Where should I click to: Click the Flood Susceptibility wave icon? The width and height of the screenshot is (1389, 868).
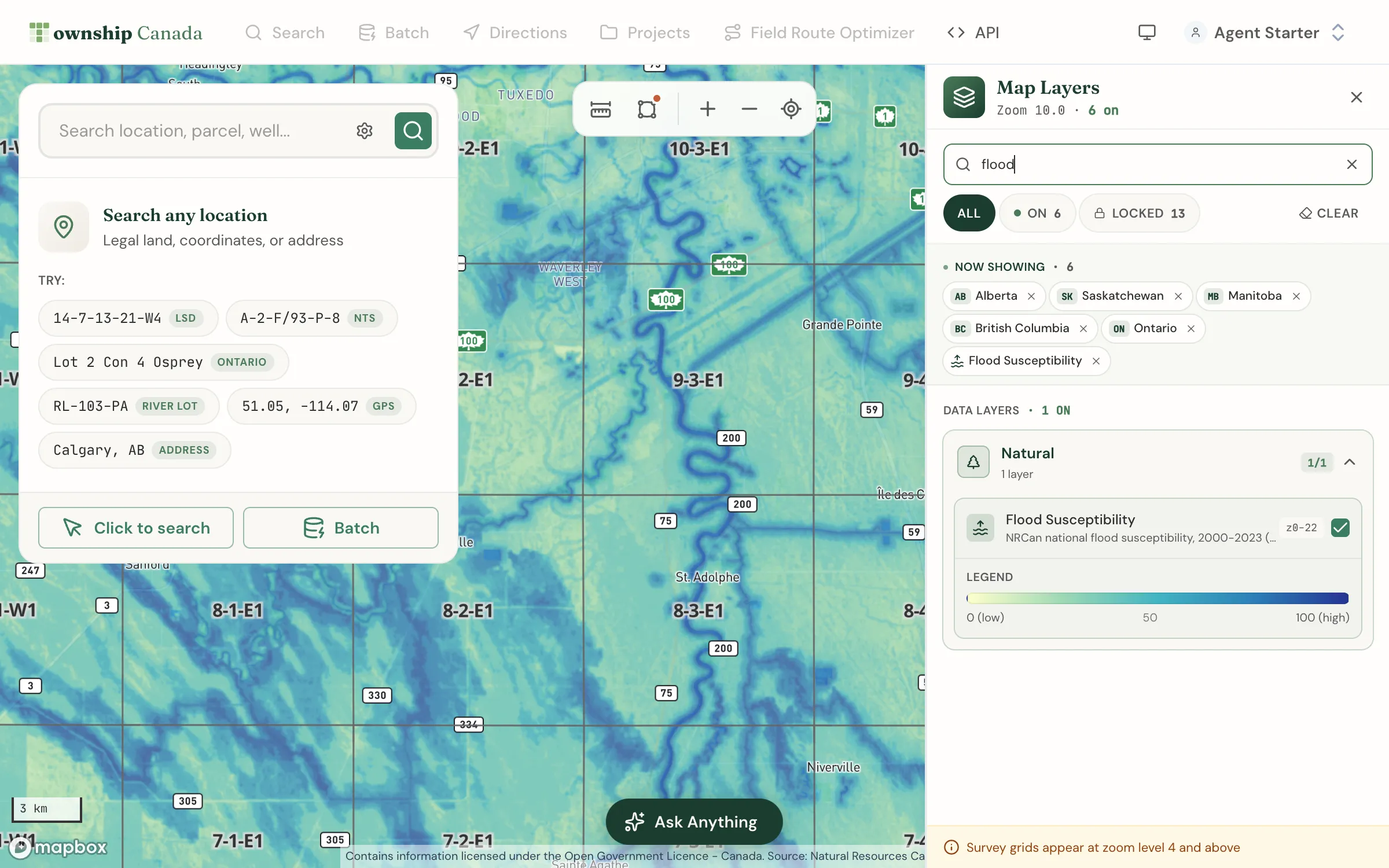[x=980, y=528]
